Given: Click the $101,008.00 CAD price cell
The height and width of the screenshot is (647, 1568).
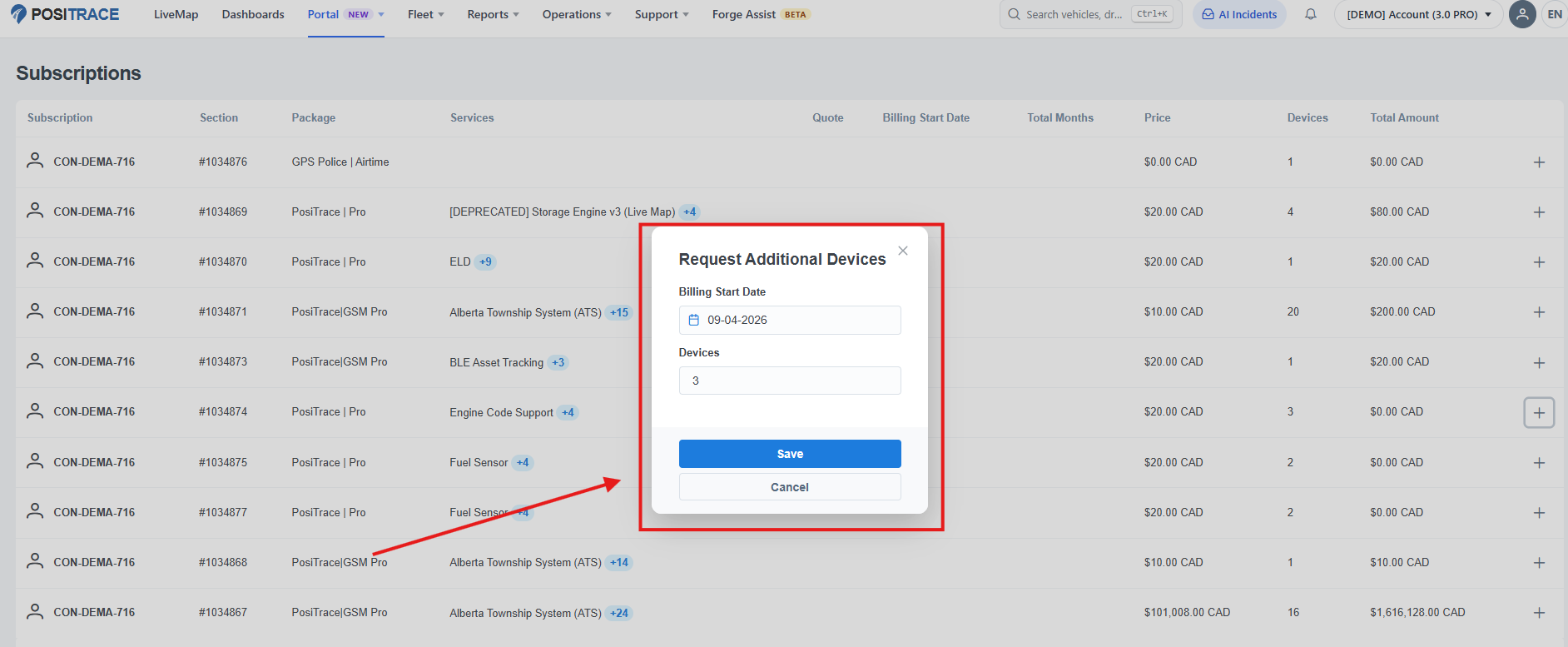Looking at the screenshot, I should pos(1187,612).
